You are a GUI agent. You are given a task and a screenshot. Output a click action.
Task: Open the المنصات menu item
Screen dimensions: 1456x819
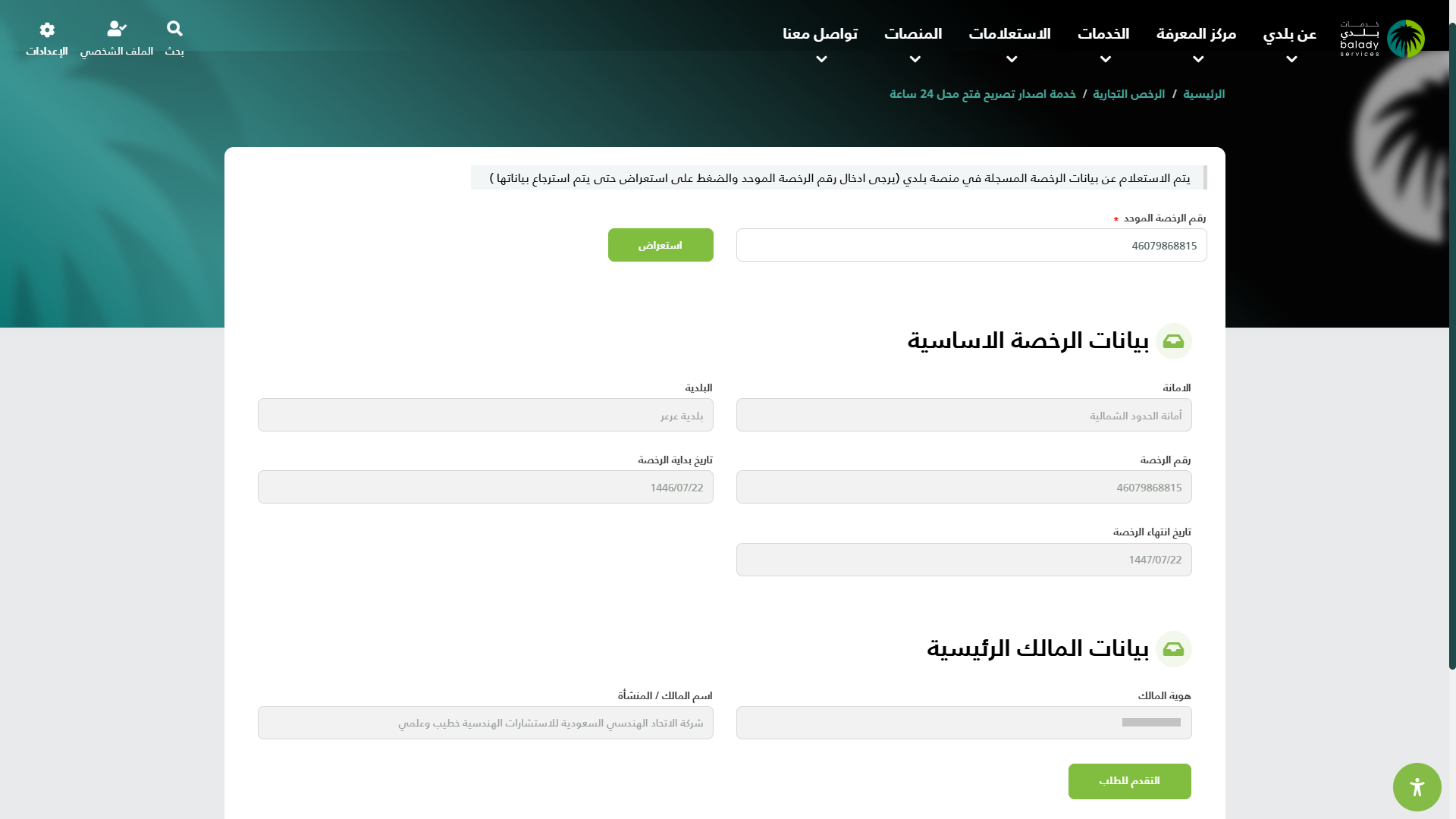coord(913,34)
